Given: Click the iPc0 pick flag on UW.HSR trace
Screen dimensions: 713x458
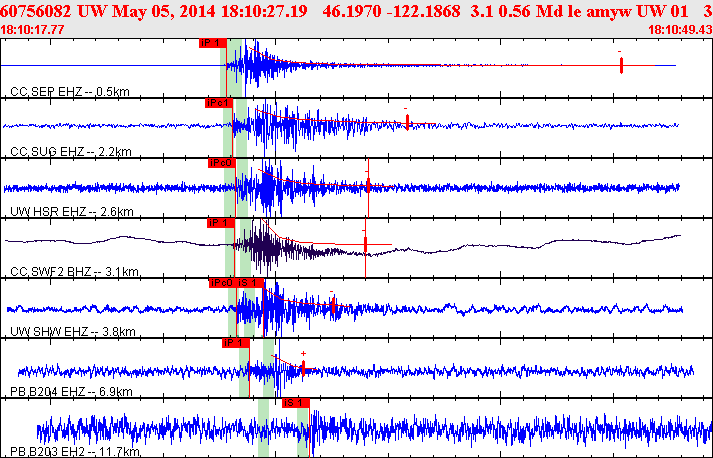Looking at the screenshot, I should tap(221, 162).
